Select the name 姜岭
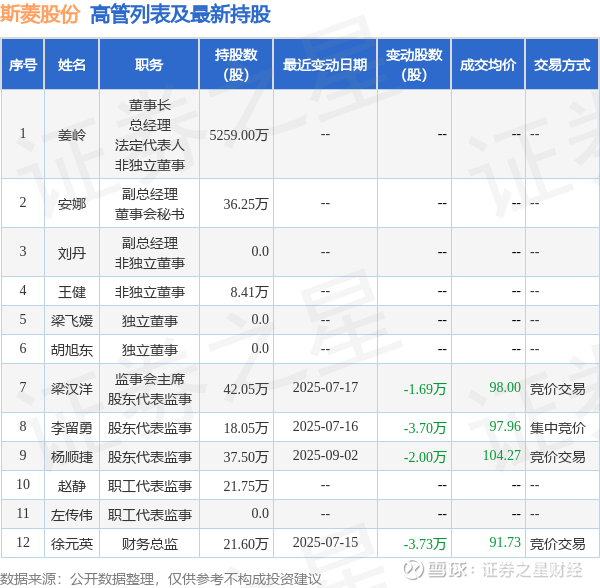 point(72,135)
